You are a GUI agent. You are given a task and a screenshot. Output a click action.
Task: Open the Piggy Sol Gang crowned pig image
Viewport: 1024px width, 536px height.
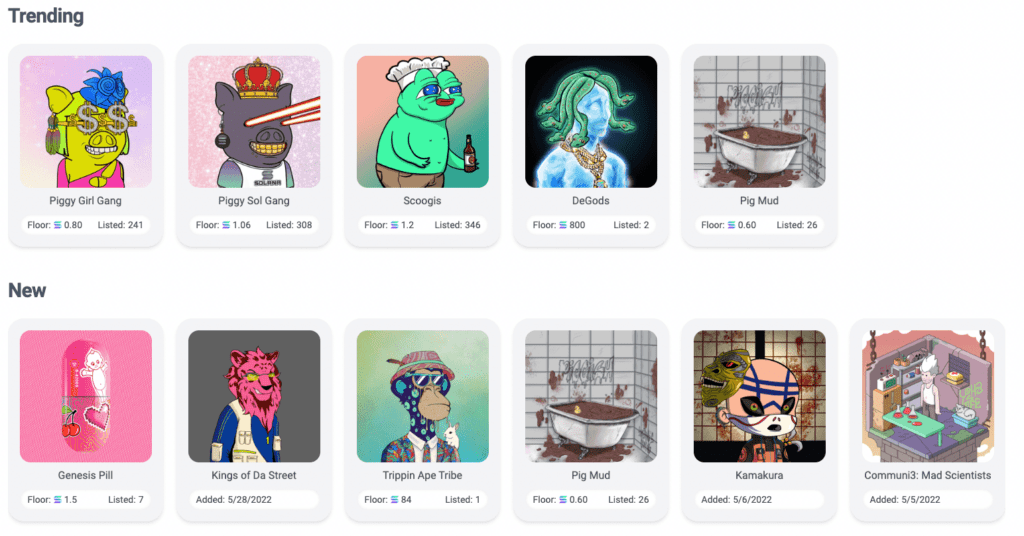(254, 121)
